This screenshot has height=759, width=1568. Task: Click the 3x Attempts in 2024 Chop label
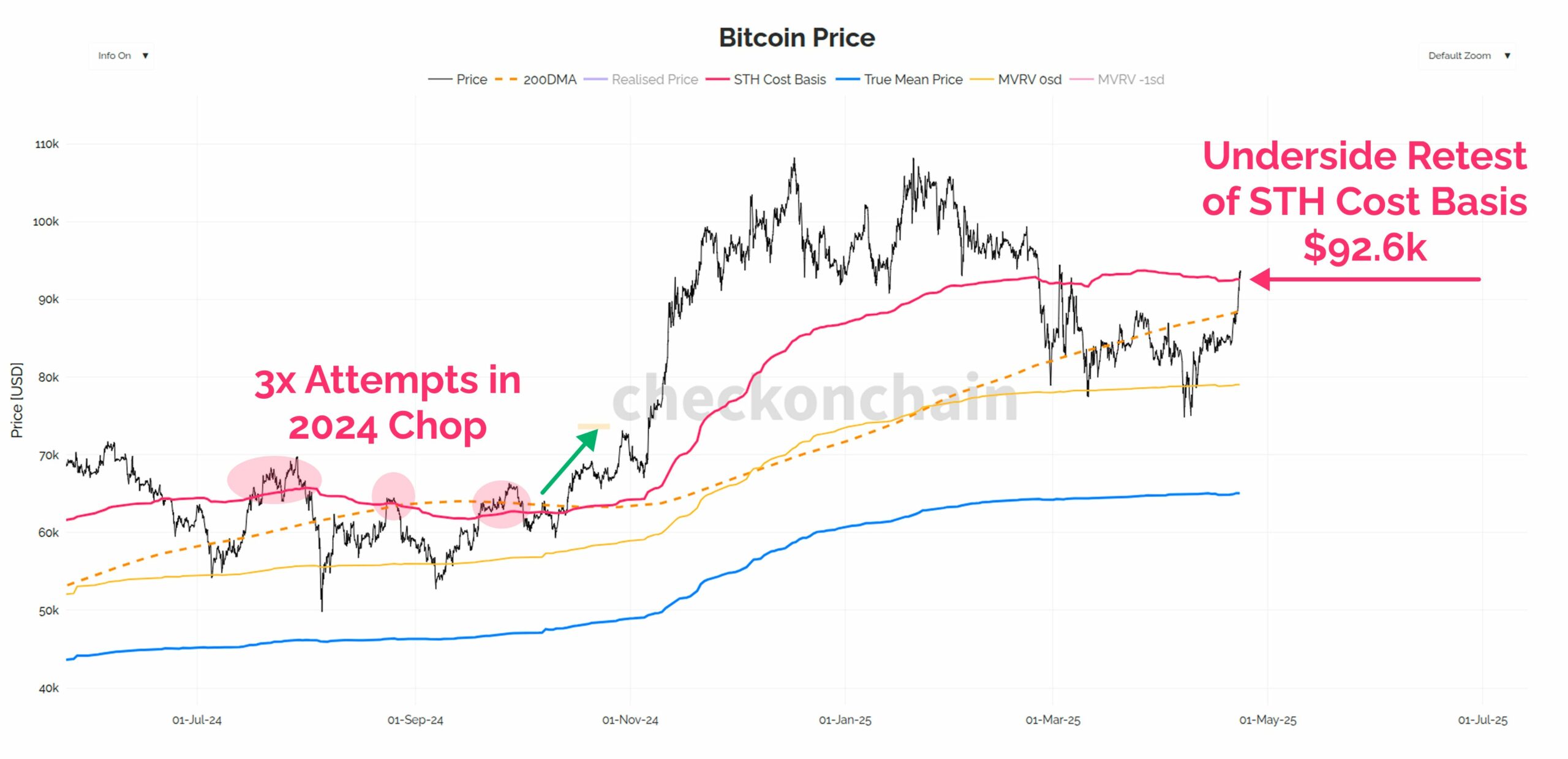click(x=387, y=402)
